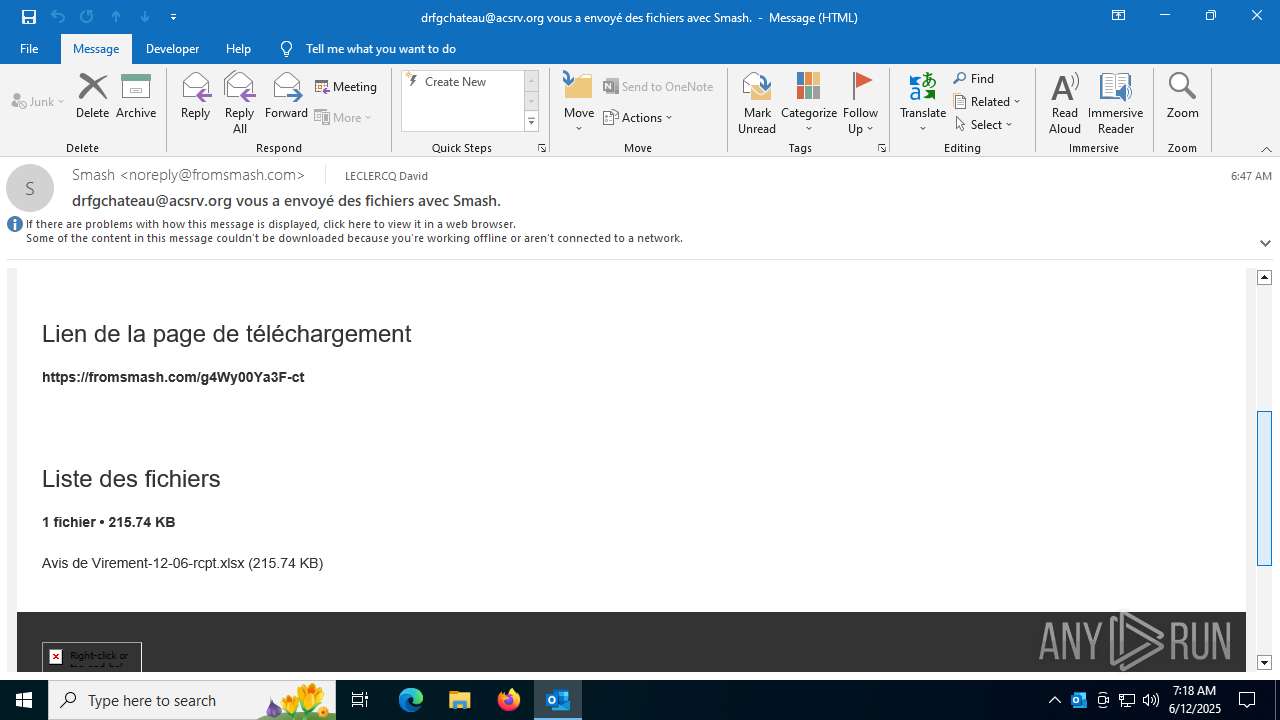1280x720 pixels.
Task: Start Read Aloud
Action: coord(1065,102)
